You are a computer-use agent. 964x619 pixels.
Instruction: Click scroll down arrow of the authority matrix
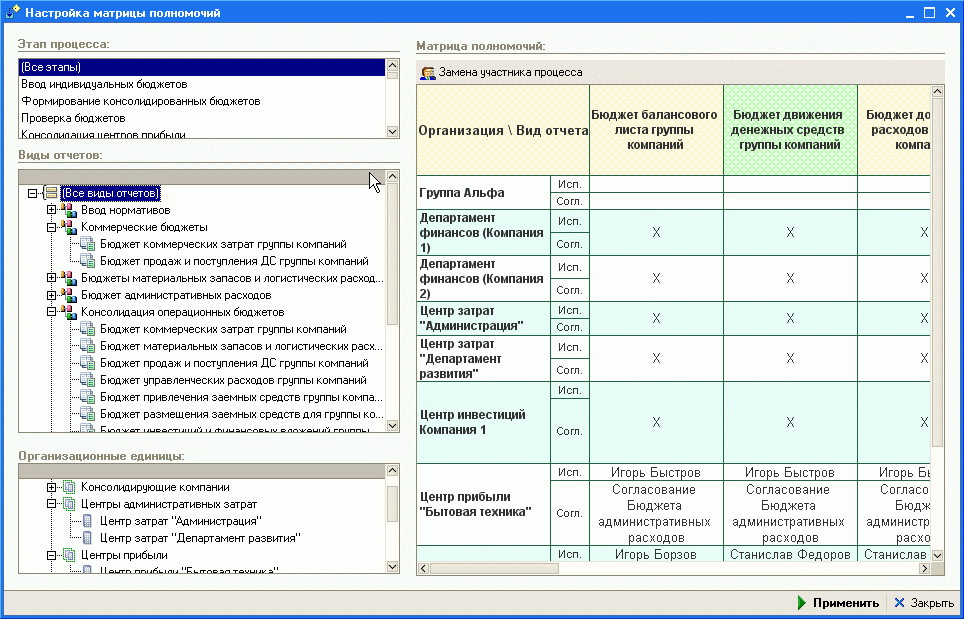(x=937, y=555)
